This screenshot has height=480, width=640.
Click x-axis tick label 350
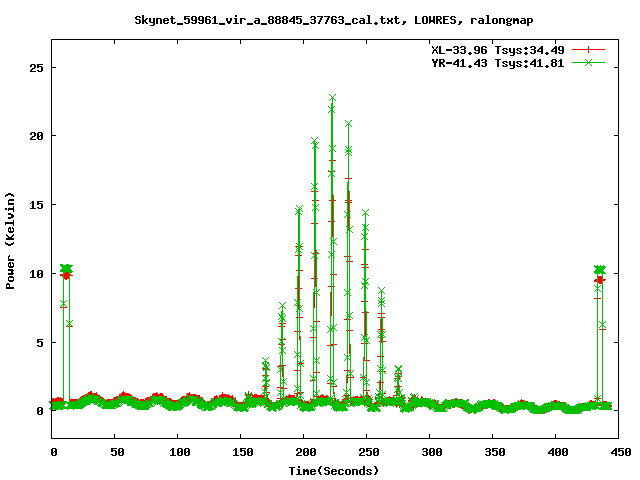[495, 452]
